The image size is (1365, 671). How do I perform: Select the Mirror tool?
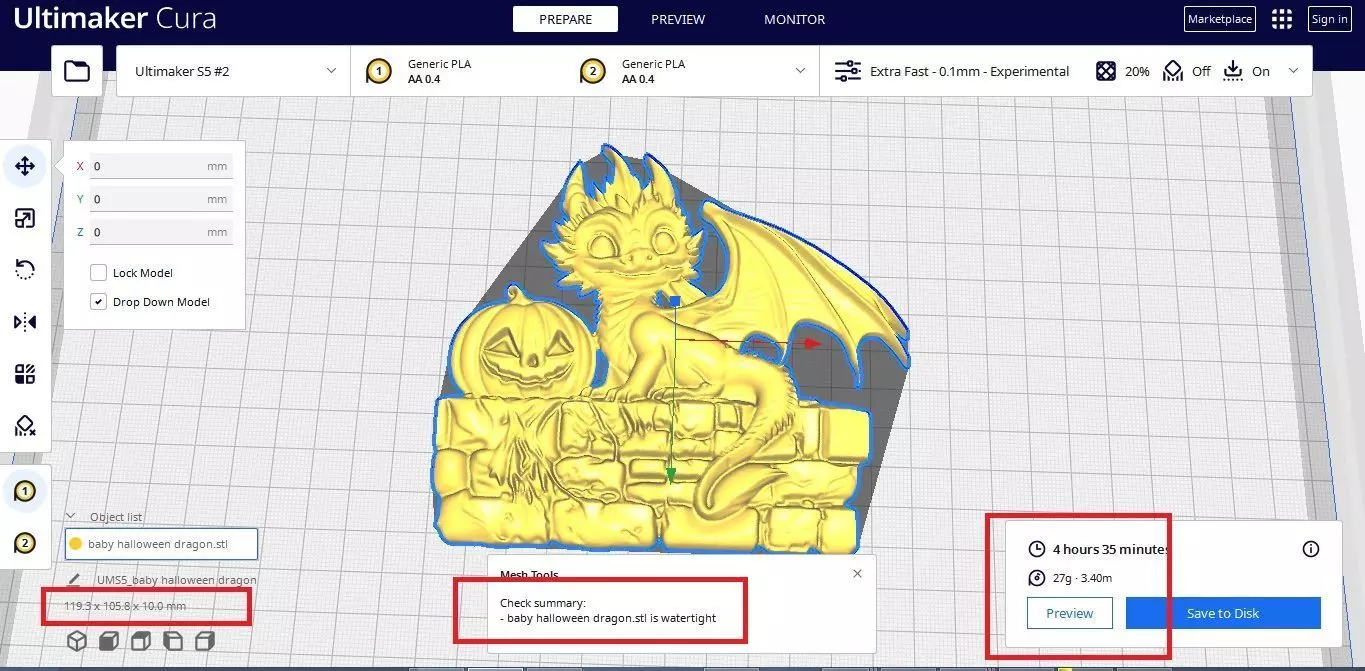pyautogui.click(x=25, y=322)
